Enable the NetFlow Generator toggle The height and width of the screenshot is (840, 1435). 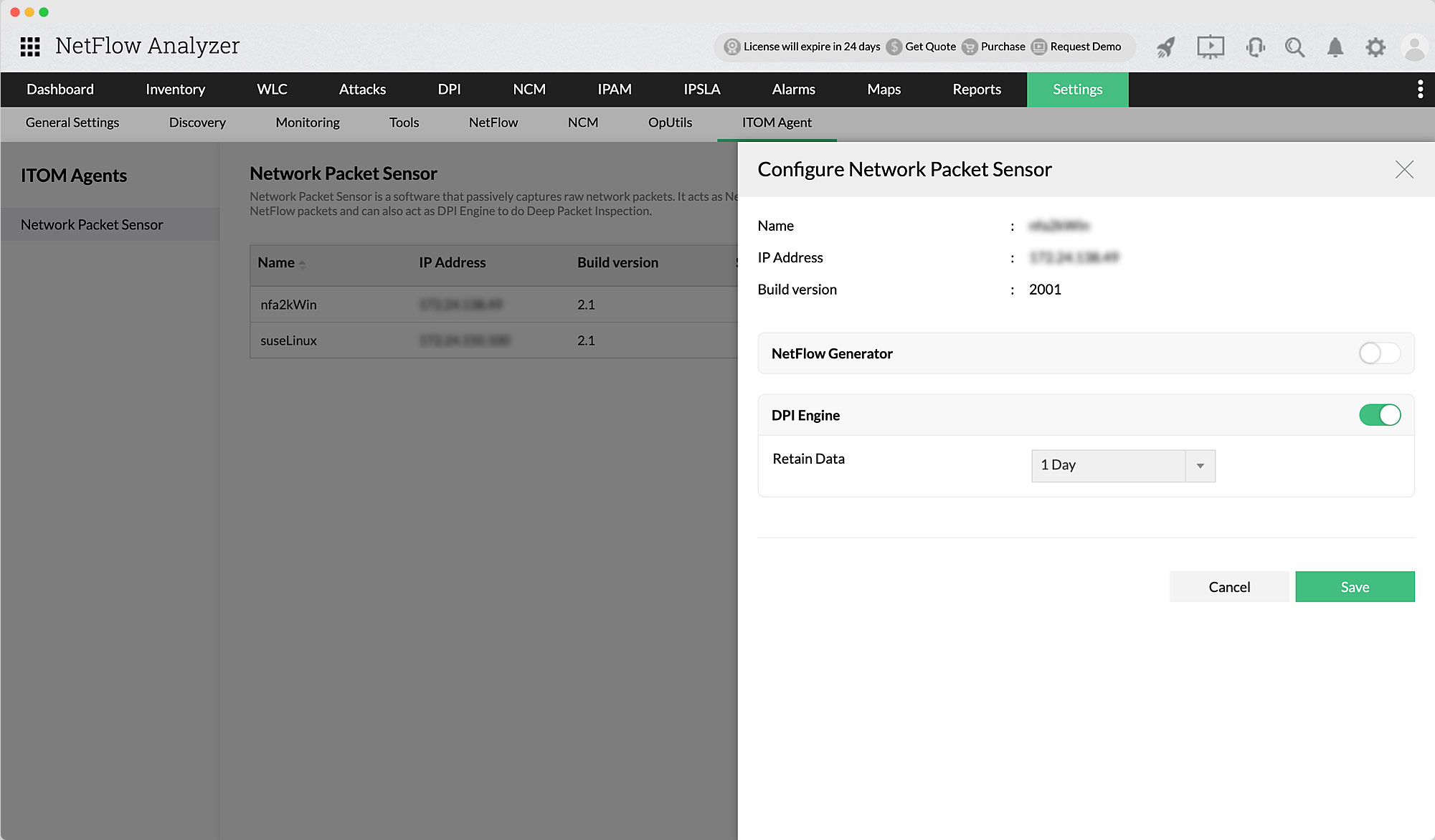(x=1379, y=353)
